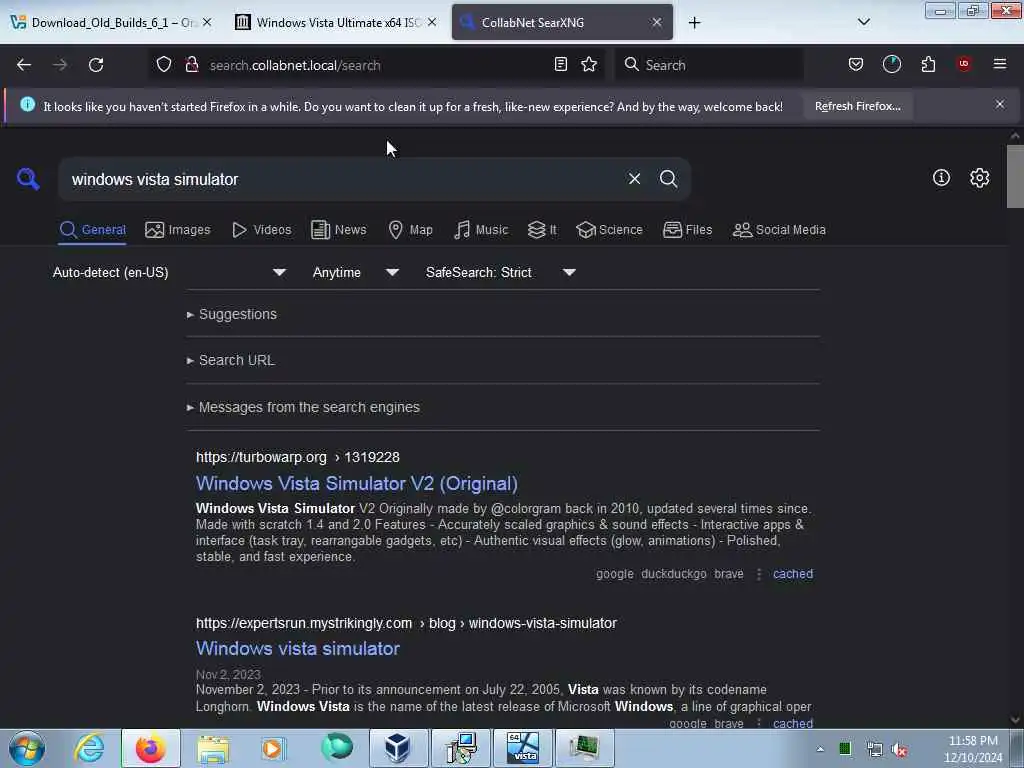The height and width of the screenshot is (768, 1024).
Task: Open SafeSearch Strict dropdown
Action: click(501, 272)
